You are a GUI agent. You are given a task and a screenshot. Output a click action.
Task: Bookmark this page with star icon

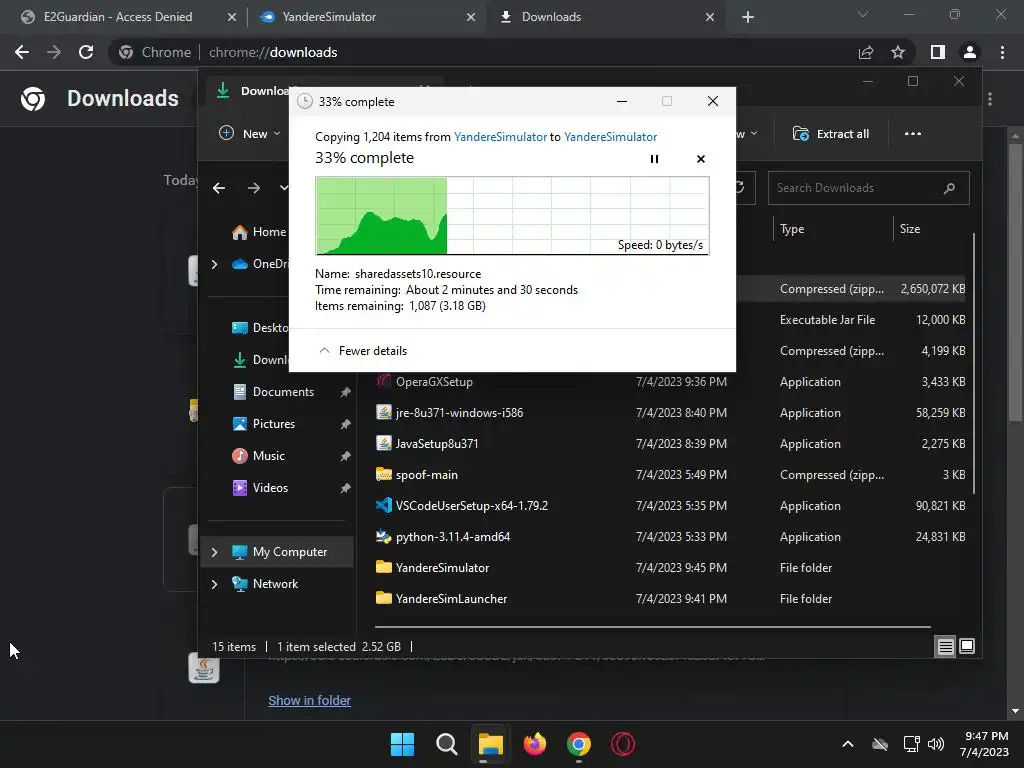click(898, 52)
